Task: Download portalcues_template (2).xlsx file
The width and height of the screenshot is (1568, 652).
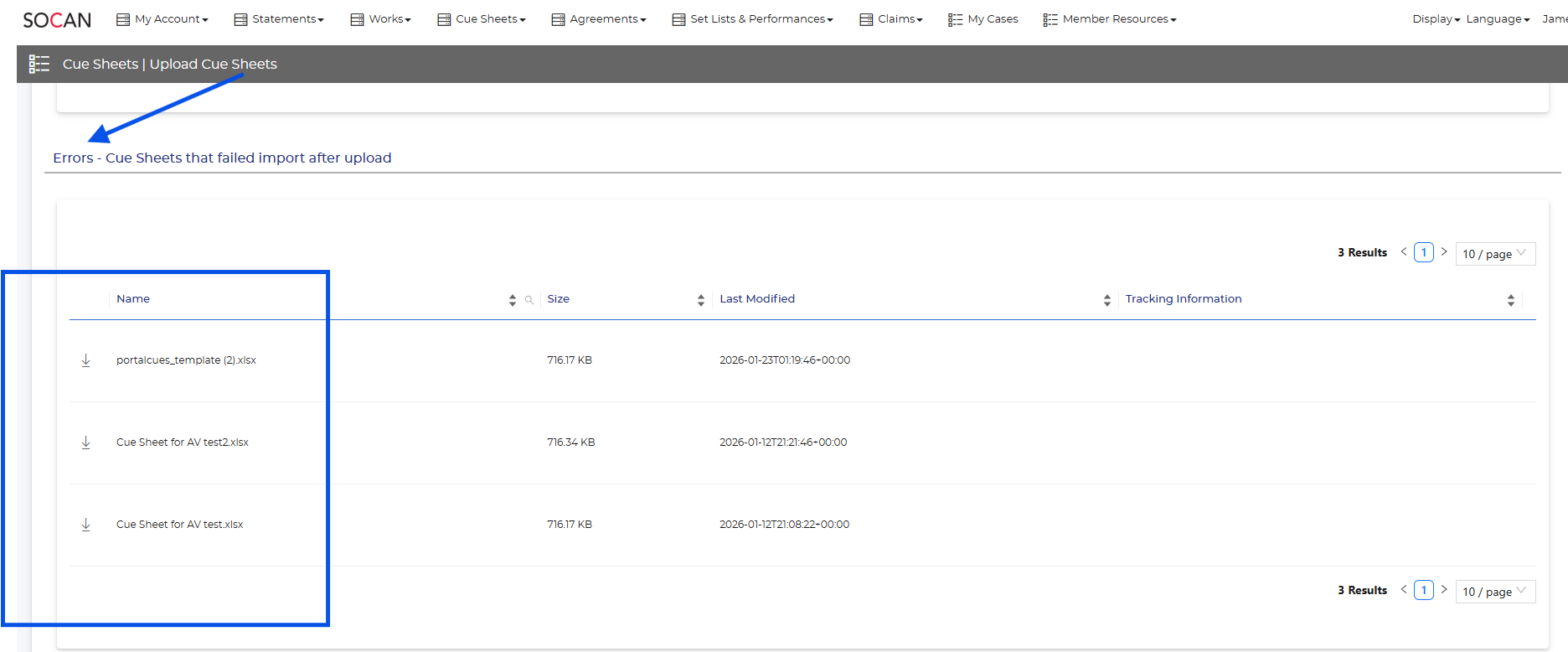Action: pyautogui.click(x=85, y=360)
